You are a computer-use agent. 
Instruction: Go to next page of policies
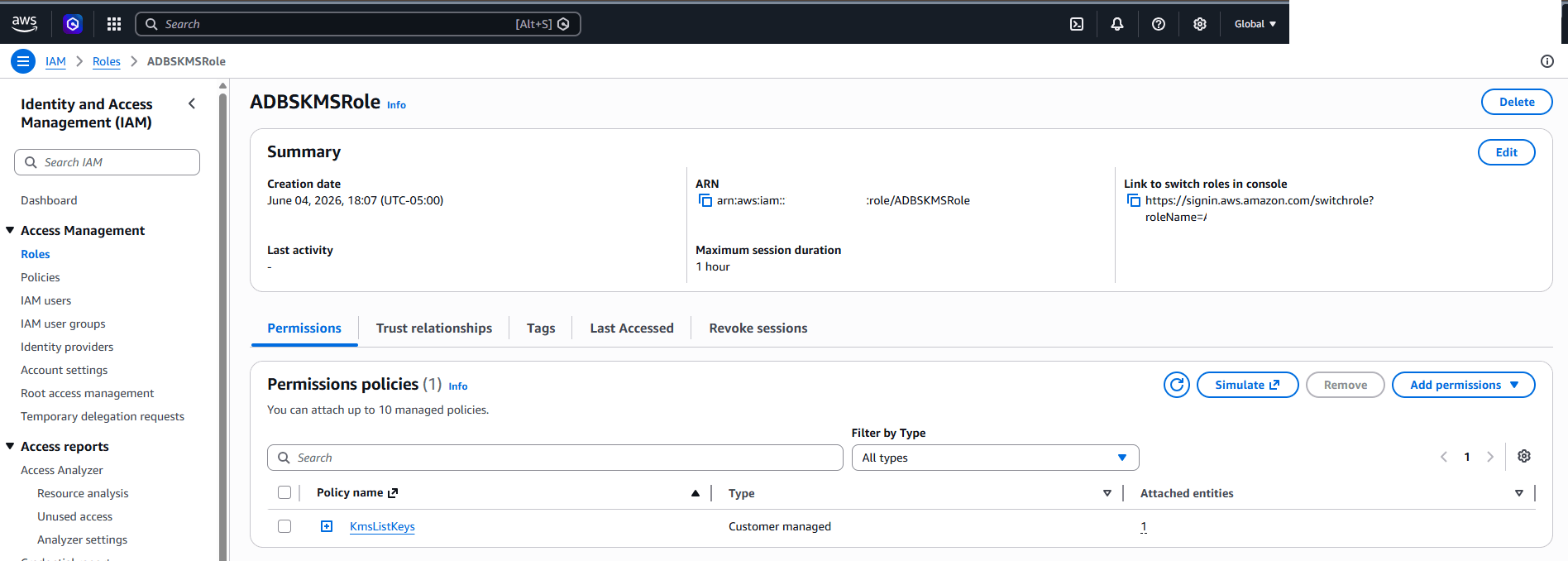pyautogui.click(x=1490, y=457)
